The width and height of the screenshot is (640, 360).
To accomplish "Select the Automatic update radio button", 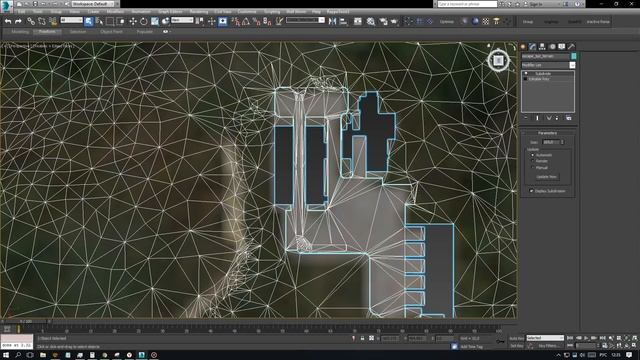I will 532,155.
